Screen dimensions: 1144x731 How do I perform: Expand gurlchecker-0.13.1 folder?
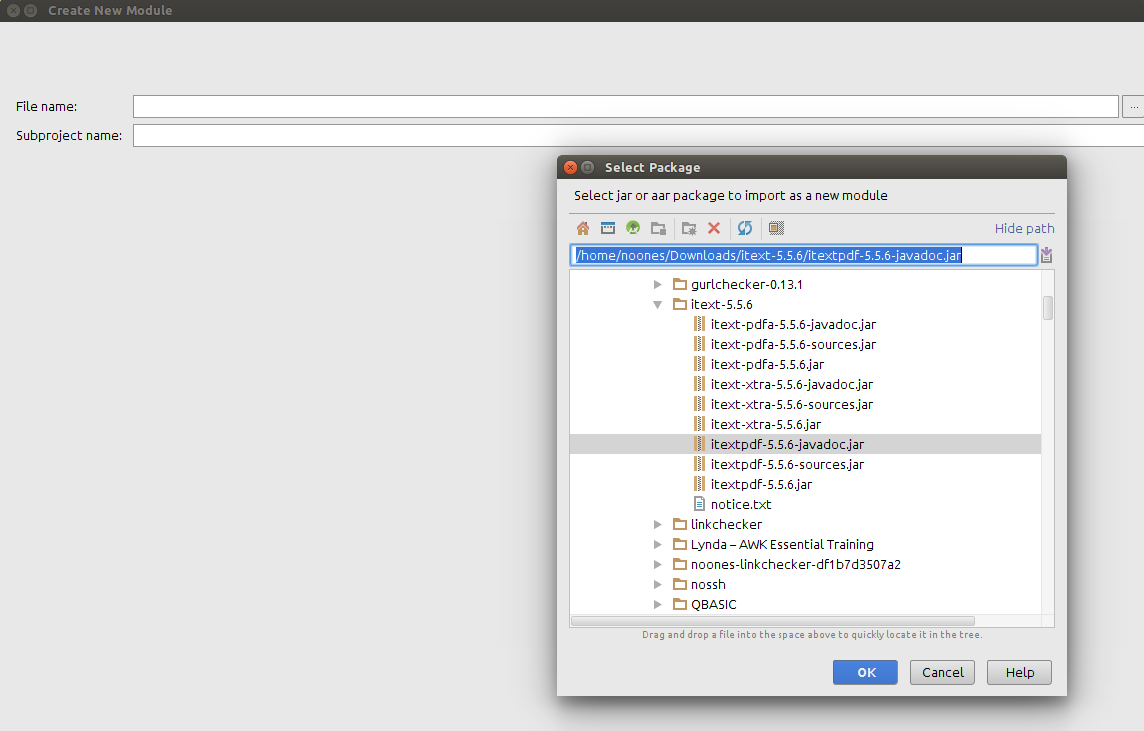657,285
